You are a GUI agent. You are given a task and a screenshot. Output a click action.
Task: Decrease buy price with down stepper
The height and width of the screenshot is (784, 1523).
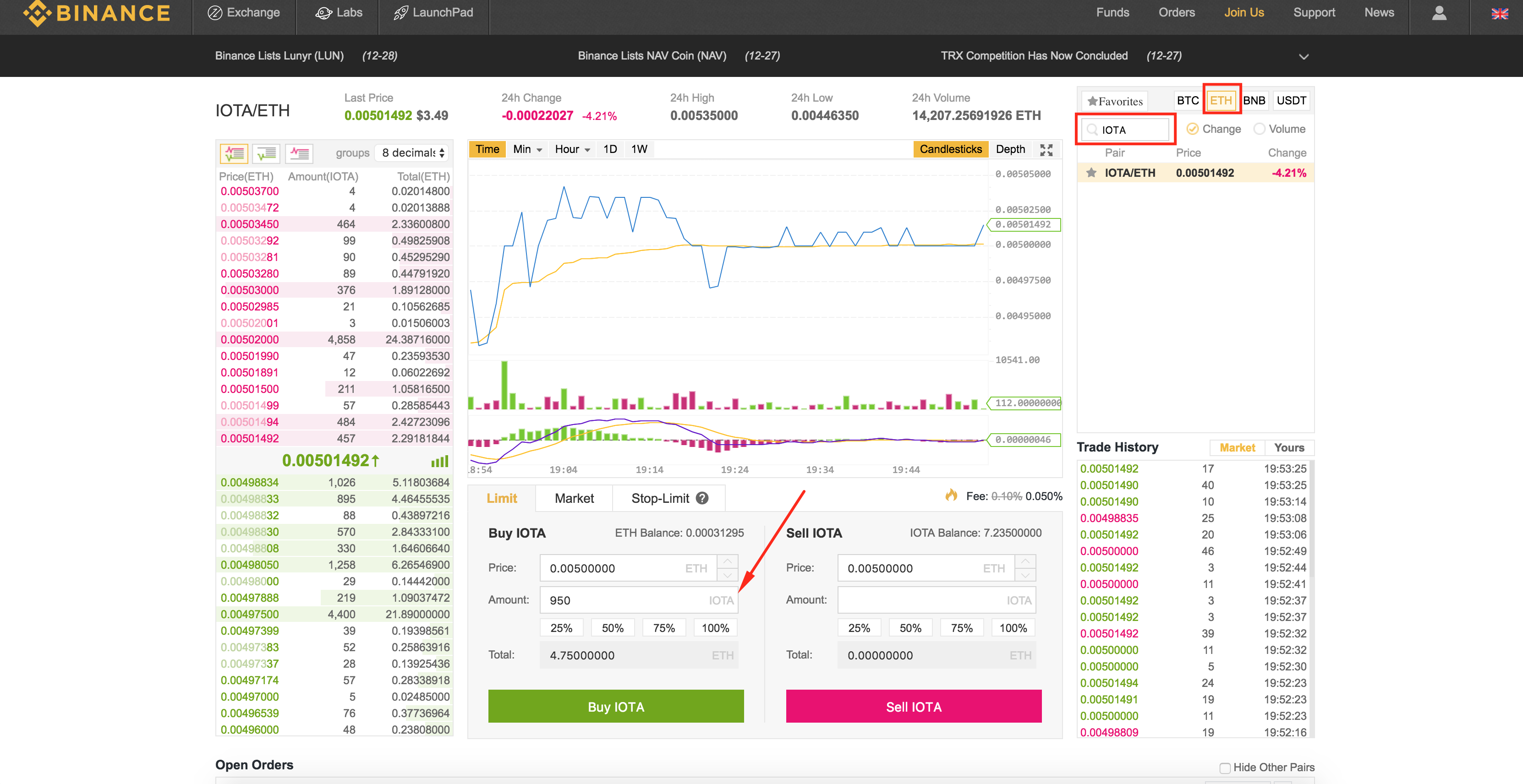tap(728, 575)
